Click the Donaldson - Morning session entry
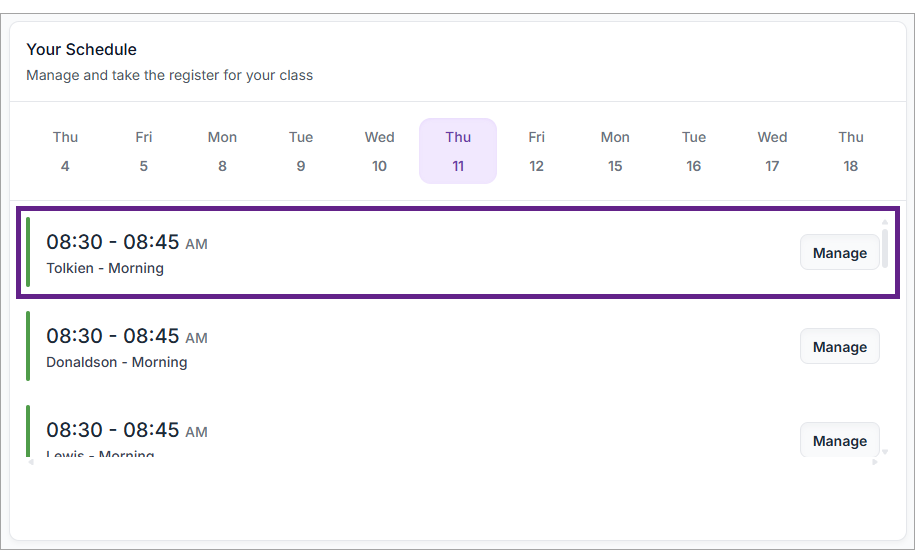This screenshot has height=550, width=915. (400, 347)
